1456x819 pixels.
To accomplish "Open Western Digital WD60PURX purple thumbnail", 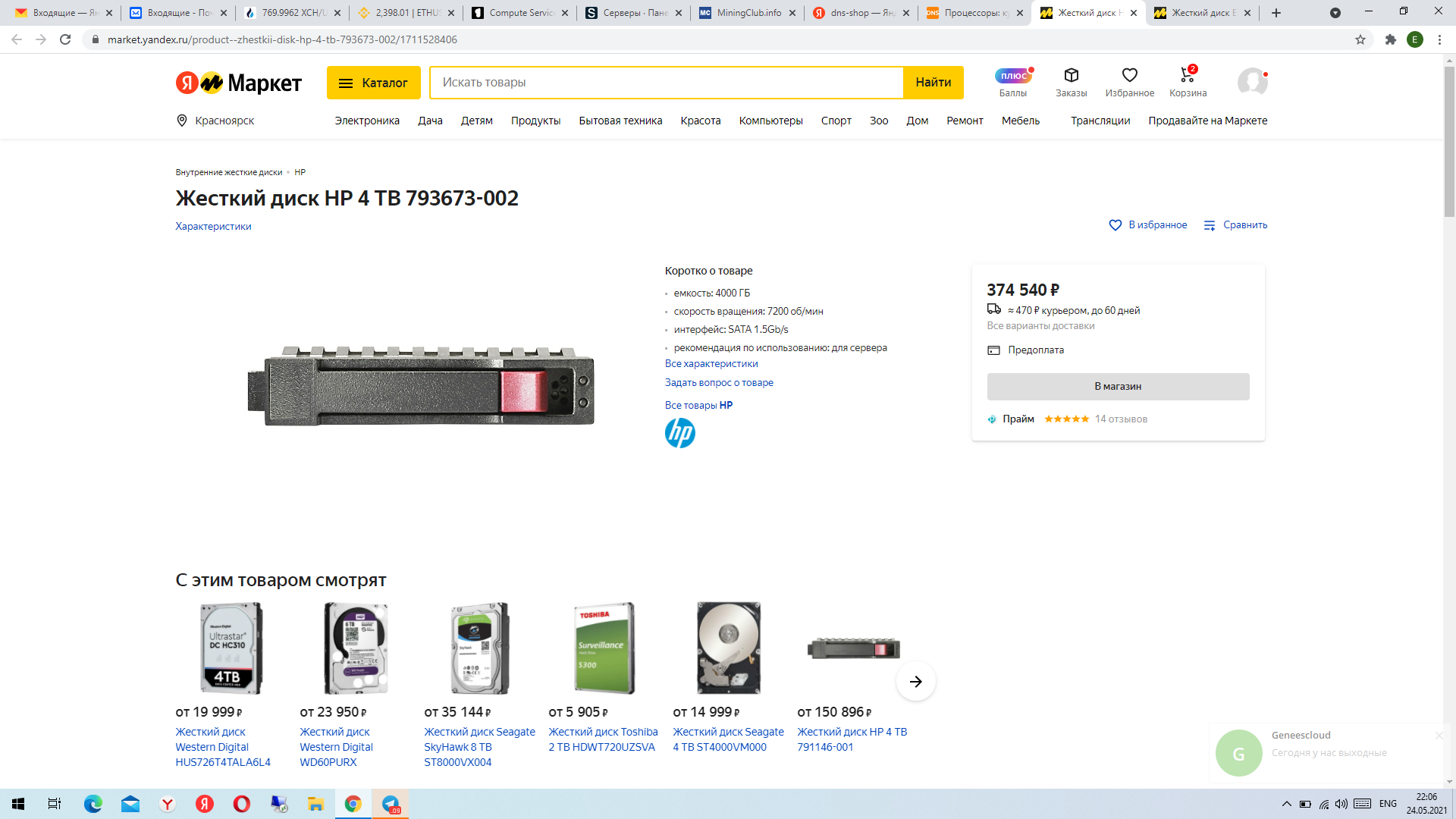I will tap(356, 648).
